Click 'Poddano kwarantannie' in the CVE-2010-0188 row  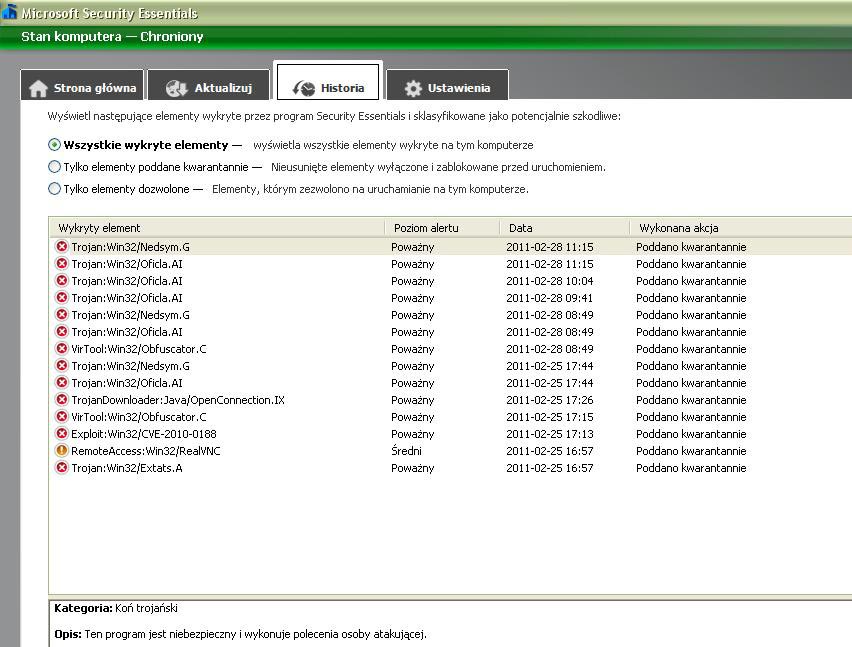point(691,434)
